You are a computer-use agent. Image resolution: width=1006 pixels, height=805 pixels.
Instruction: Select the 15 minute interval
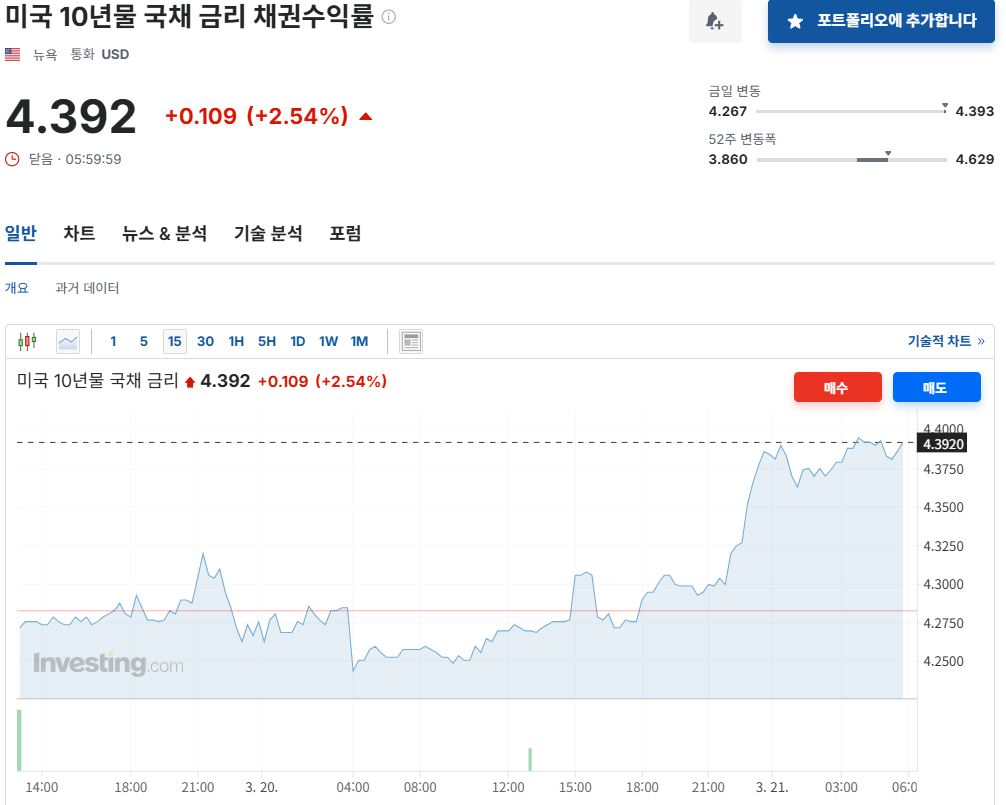click(x=175, y=341)
